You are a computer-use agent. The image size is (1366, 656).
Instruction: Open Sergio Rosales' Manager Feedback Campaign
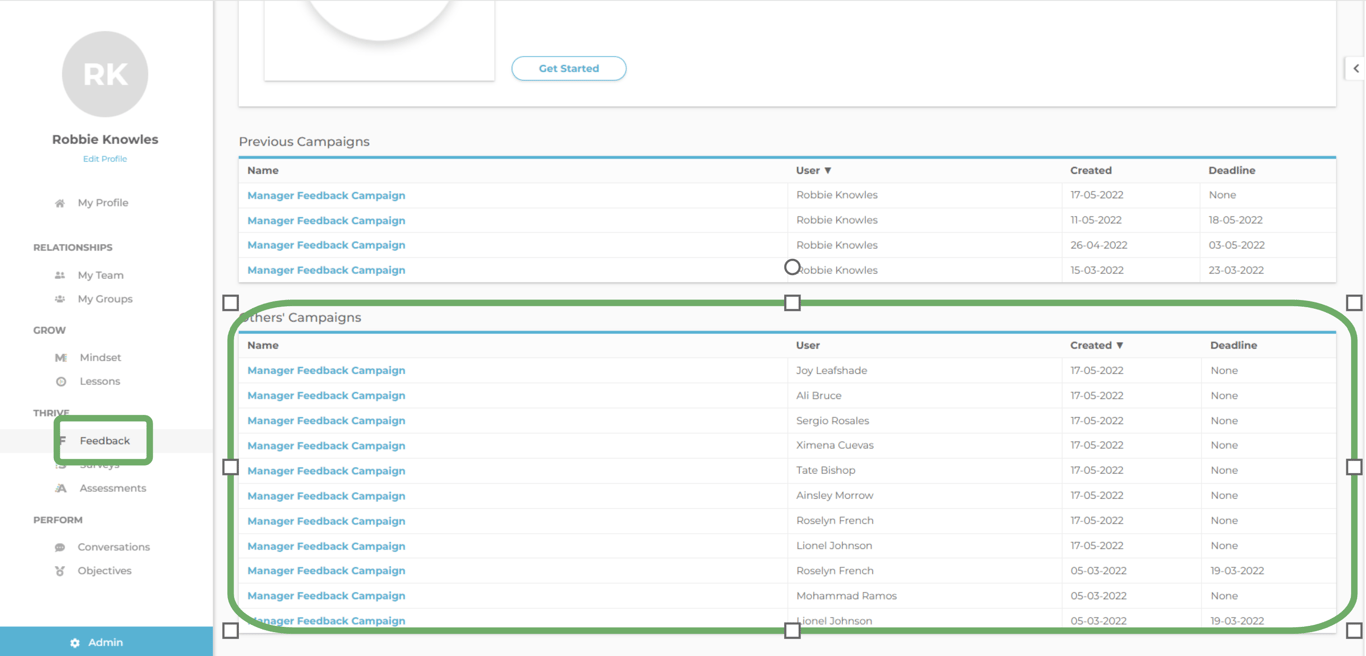(326, 421)
